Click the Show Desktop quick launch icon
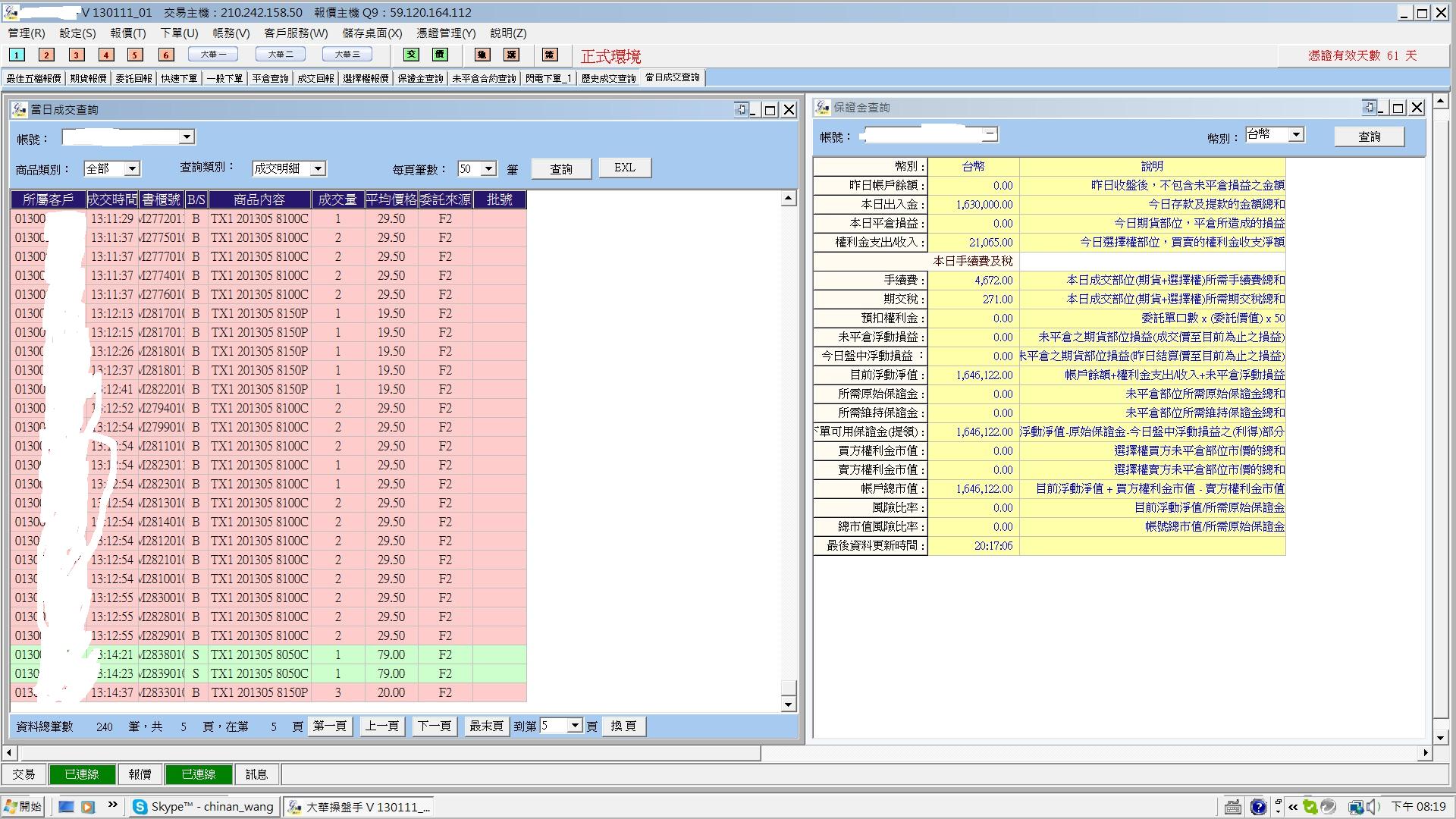Image resolution: width=1456 pixels, height=819 pixels. pyautogui.click(x=66, y=807)
